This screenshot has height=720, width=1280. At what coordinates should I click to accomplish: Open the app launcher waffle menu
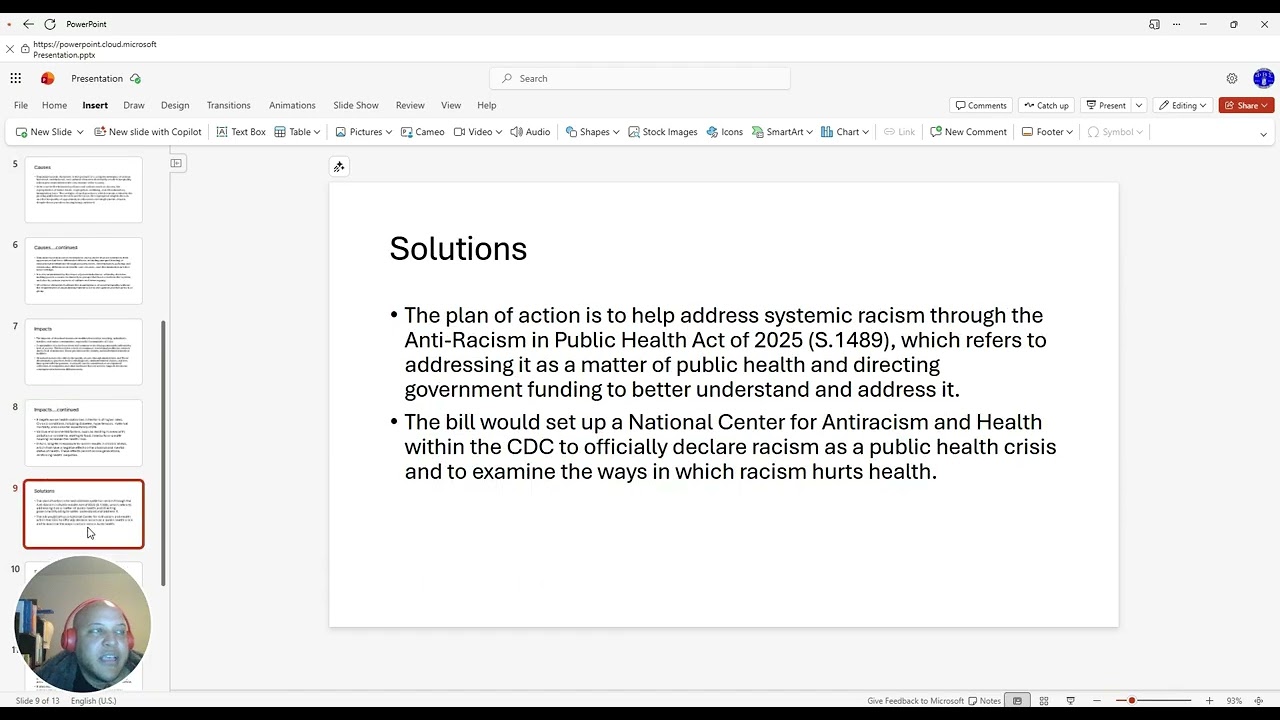16,78
